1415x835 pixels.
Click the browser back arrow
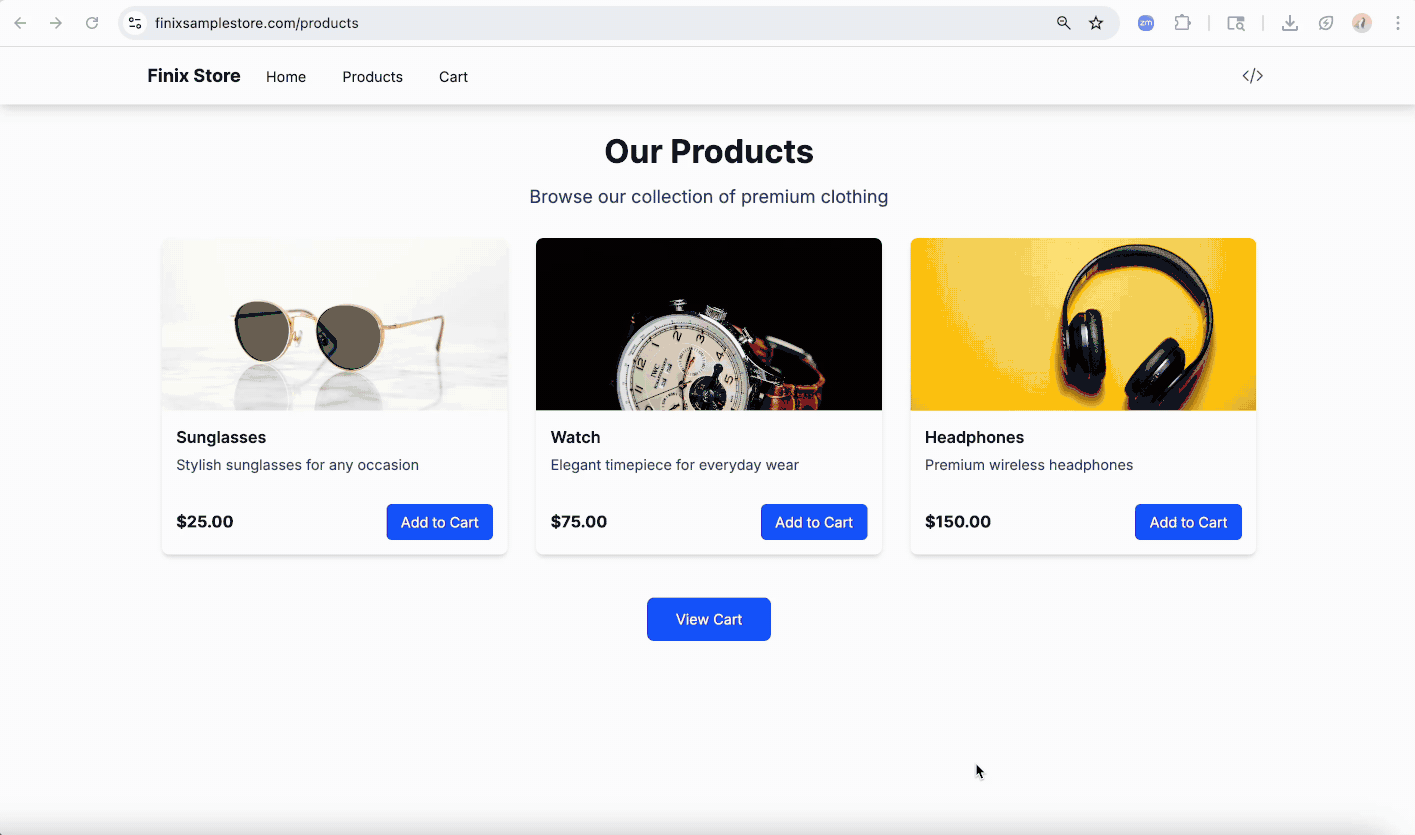(20, 23)
